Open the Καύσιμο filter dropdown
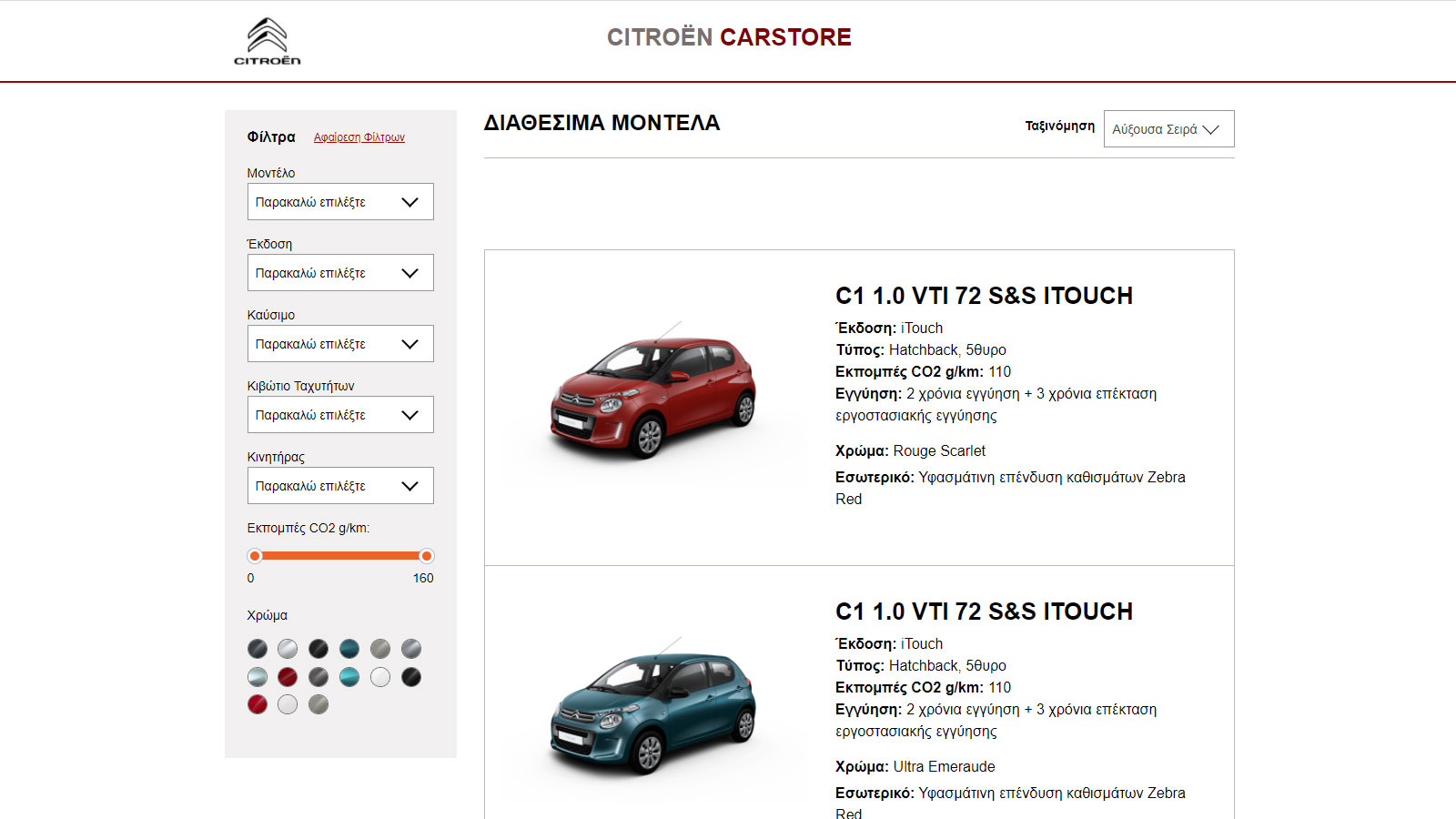This screenshot has height=819, width=1456. pos(340,344)
